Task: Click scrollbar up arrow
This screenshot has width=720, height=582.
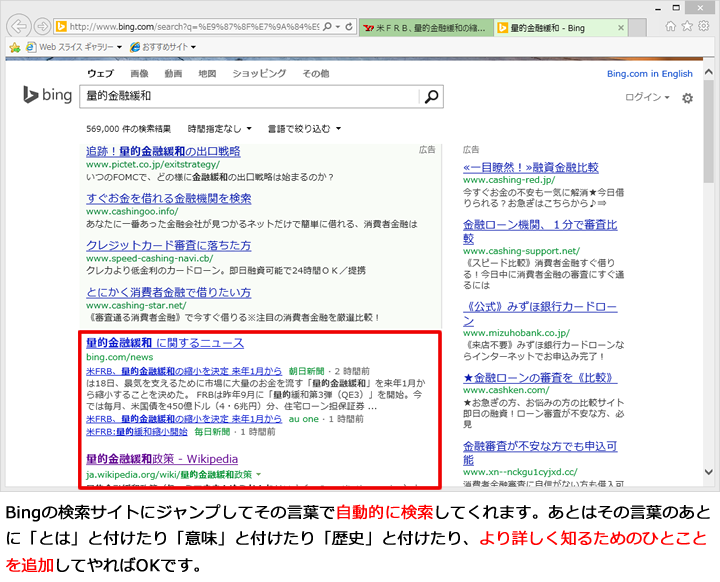Action: [709, 72]
